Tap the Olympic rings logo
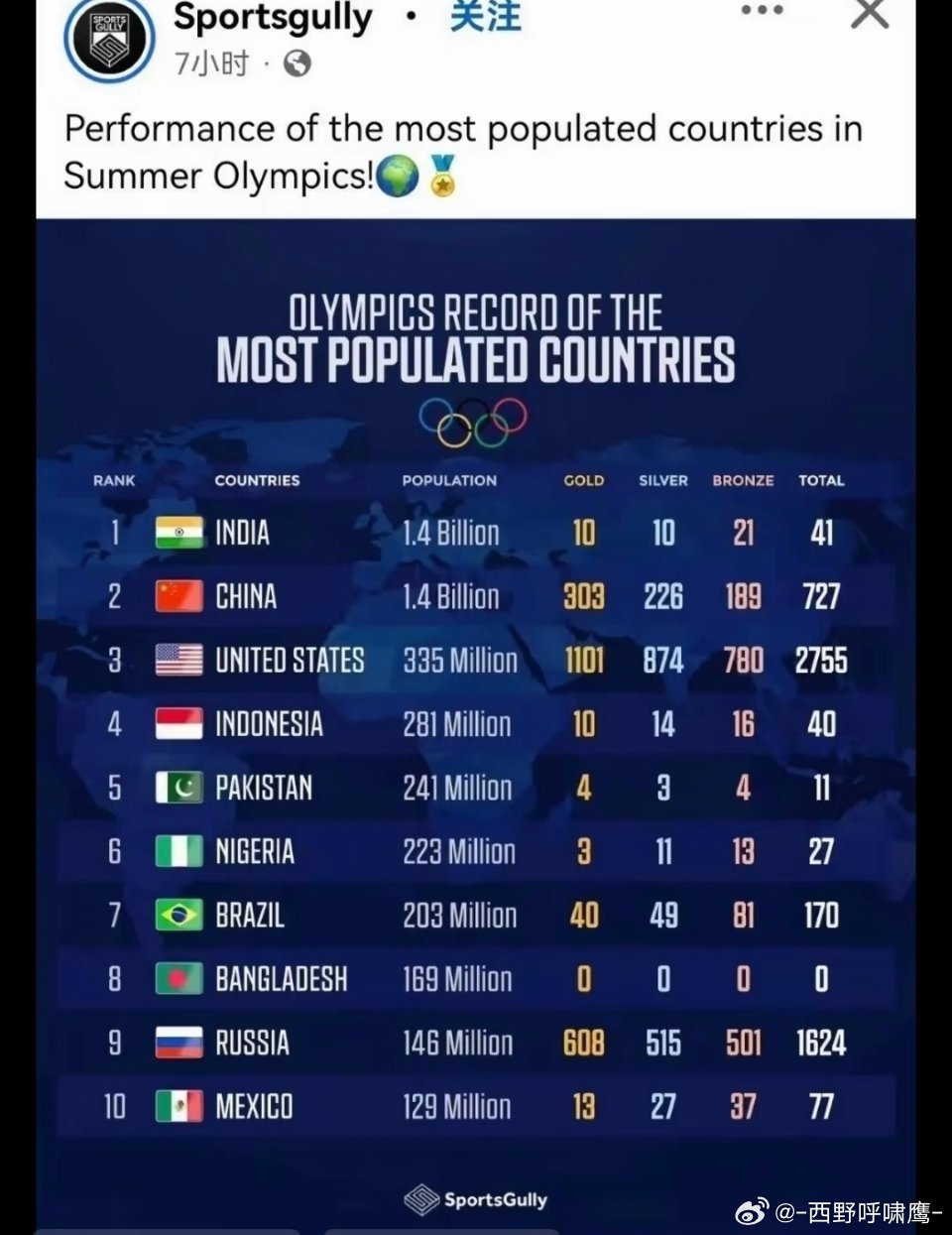This screenshot has height=1235, width=952. (473, 423)
